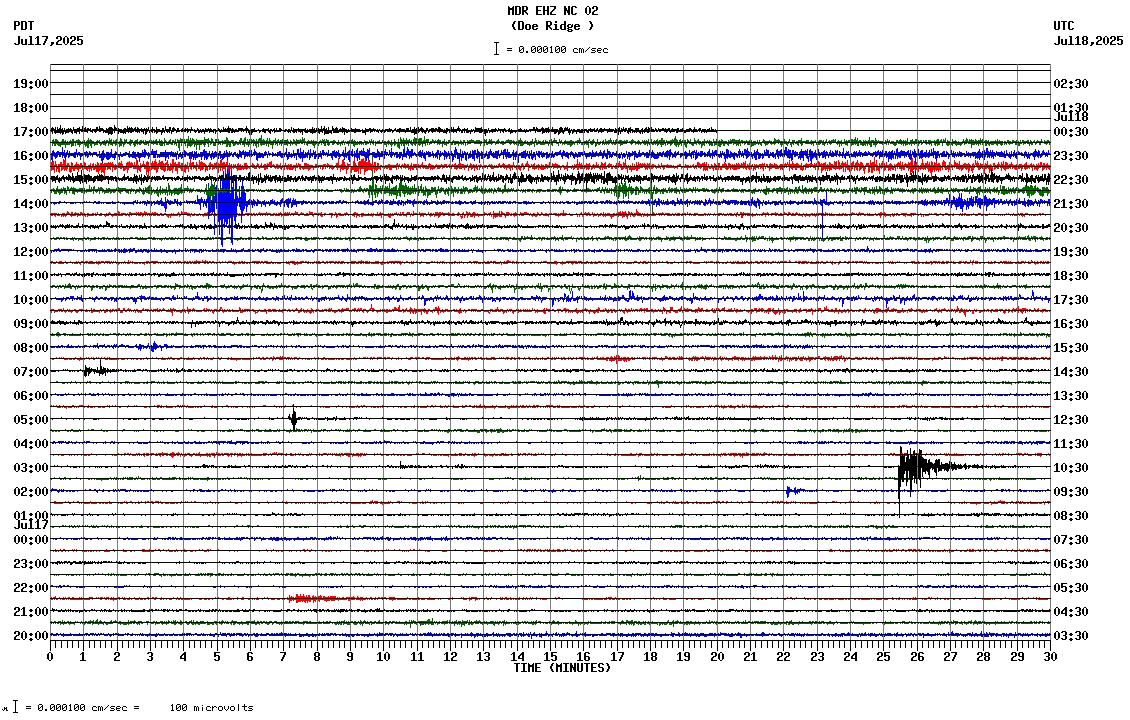
Task: Click the '02:30' UTC row label
Action: click(1071, 84)
